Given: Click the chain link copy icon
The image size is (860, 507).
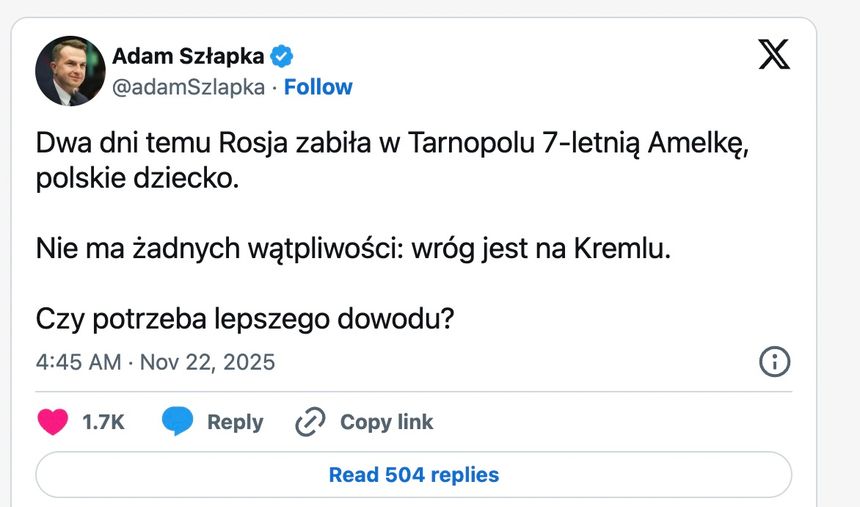Looking at the screenshot, I should tap(310, 422).
